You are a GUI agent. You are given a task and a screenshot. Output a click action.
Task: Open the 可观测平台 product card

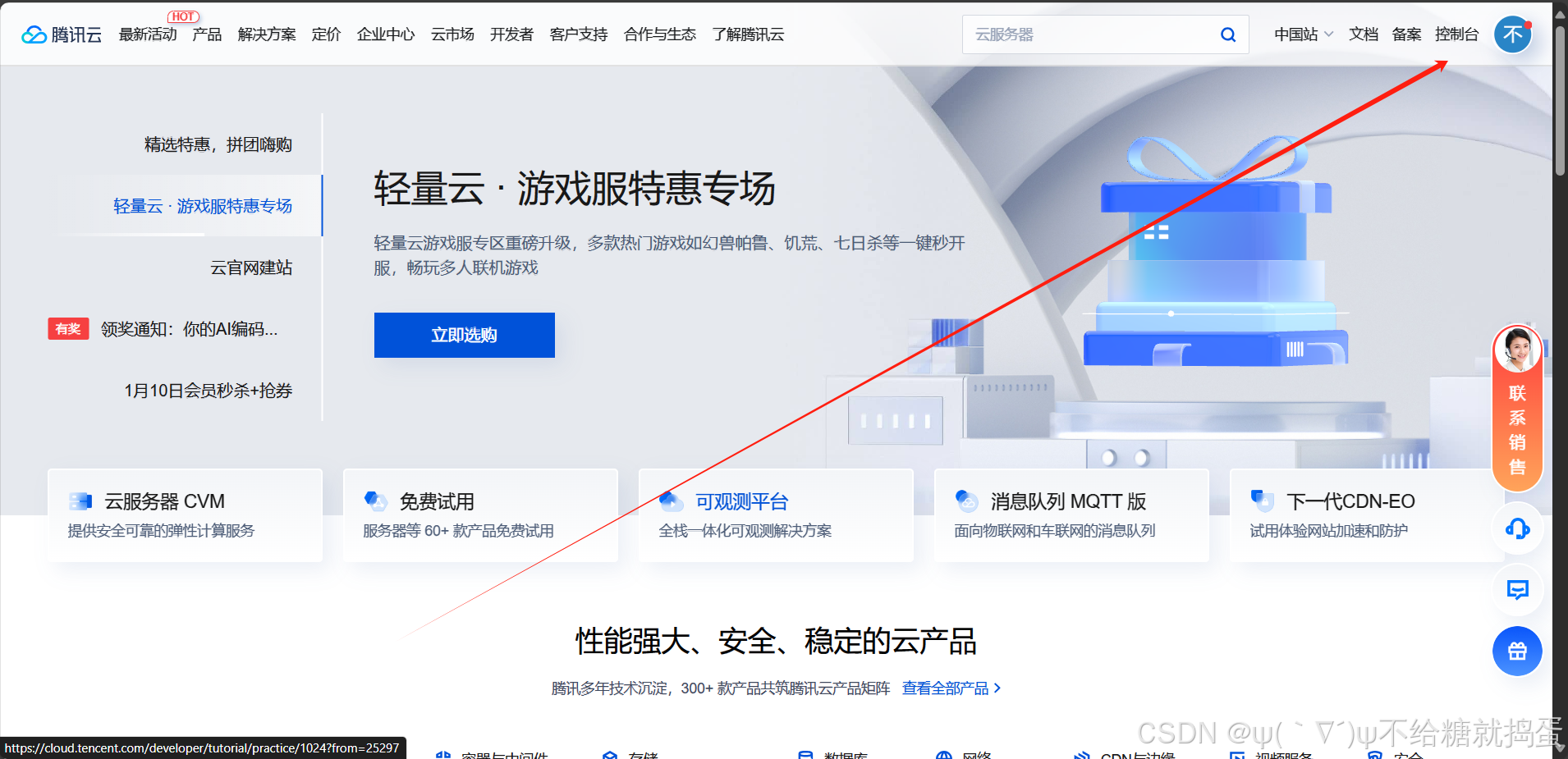pos(776,515)
